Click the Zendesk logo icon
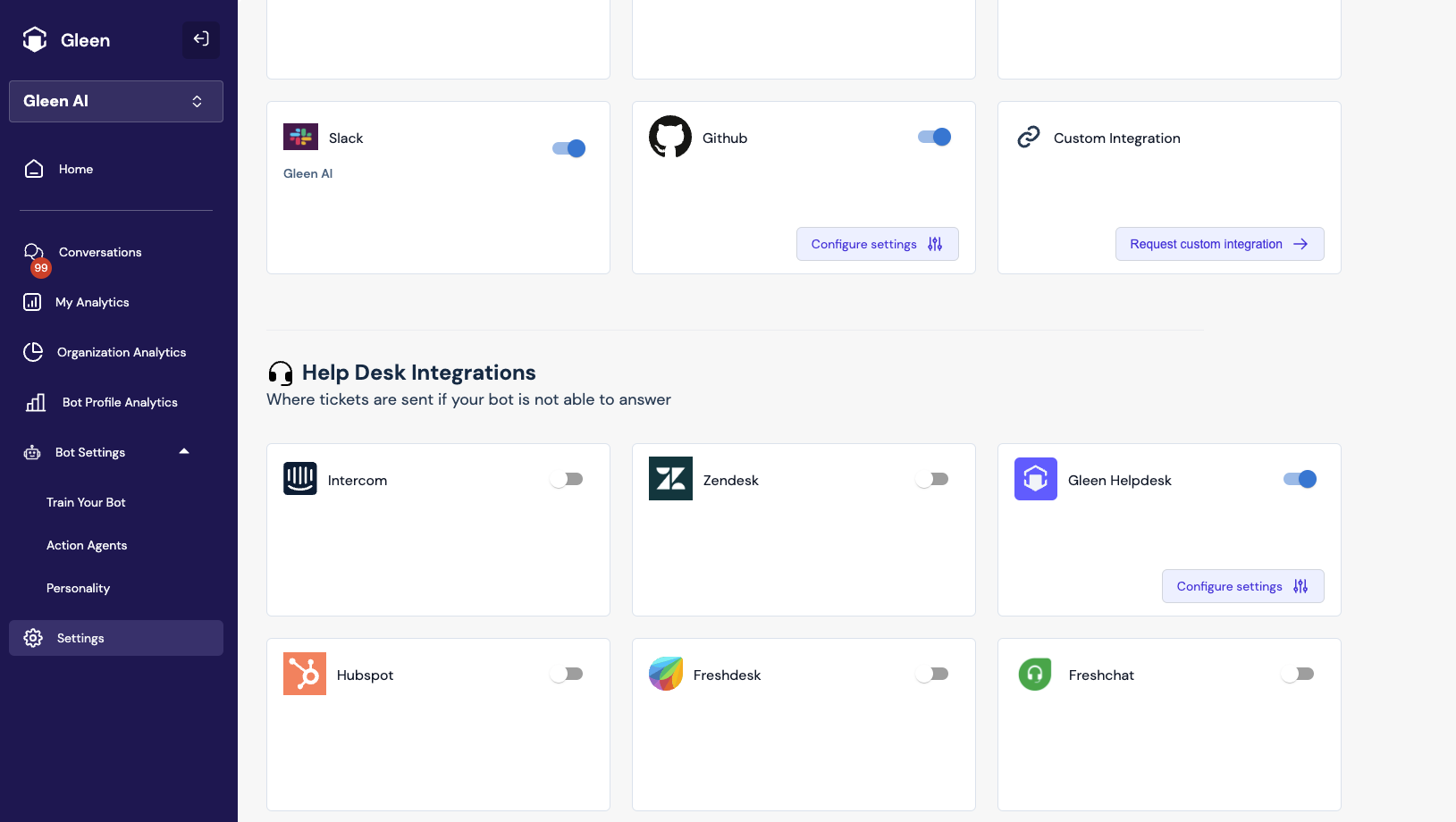The image size is (1456, 822). pyautogui.click(x=670, y=479)
